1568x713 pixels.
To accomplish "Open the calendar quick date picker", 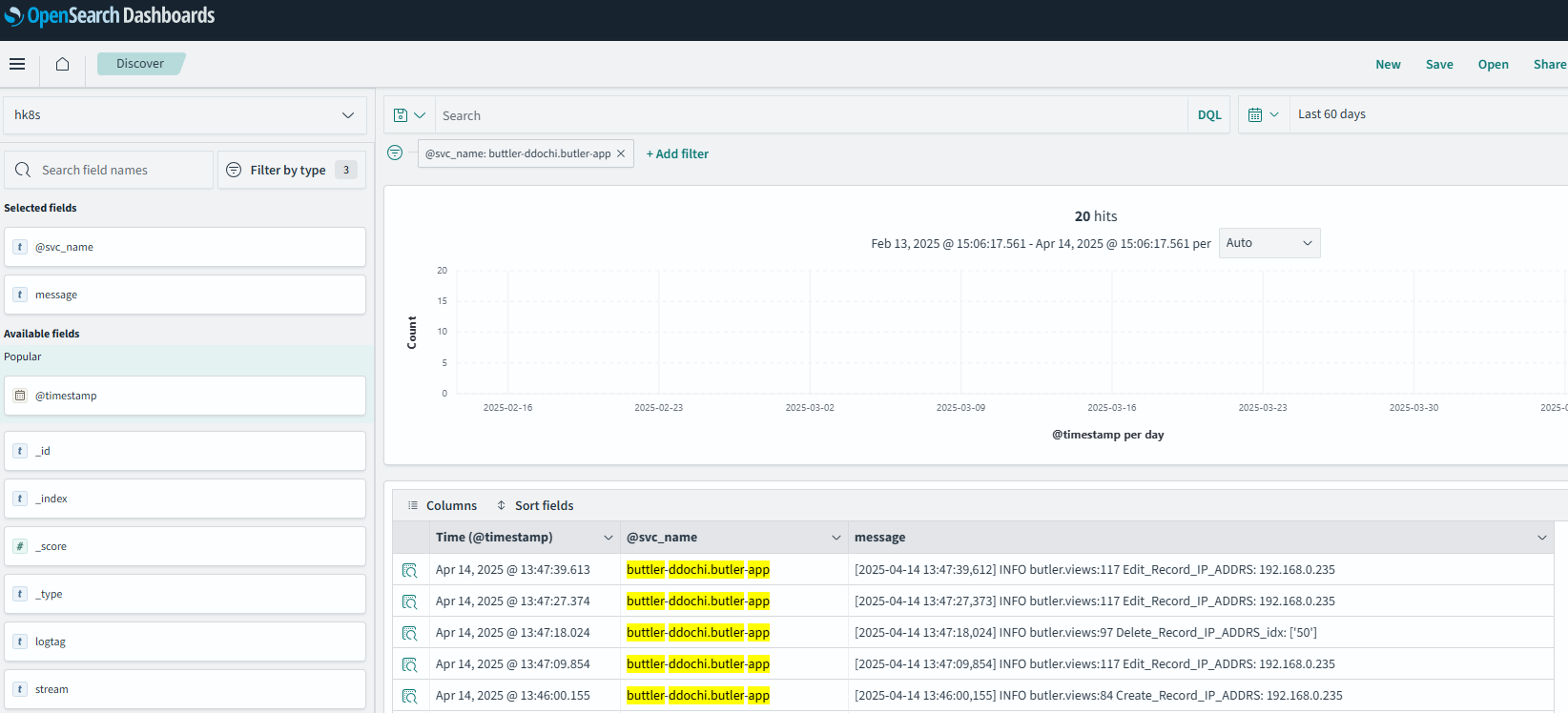I will coord(1263,114).
